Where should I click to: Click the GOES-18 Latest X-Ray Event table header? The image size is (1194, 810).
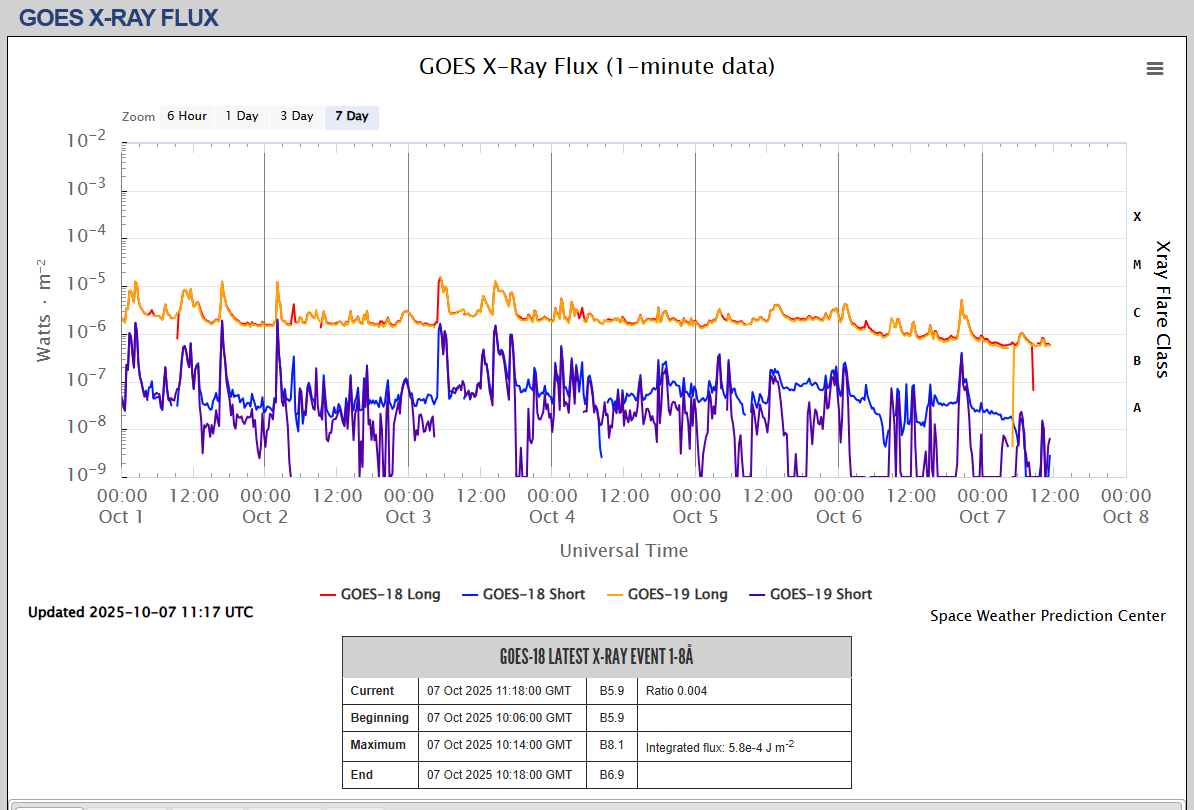coord(596,657)
